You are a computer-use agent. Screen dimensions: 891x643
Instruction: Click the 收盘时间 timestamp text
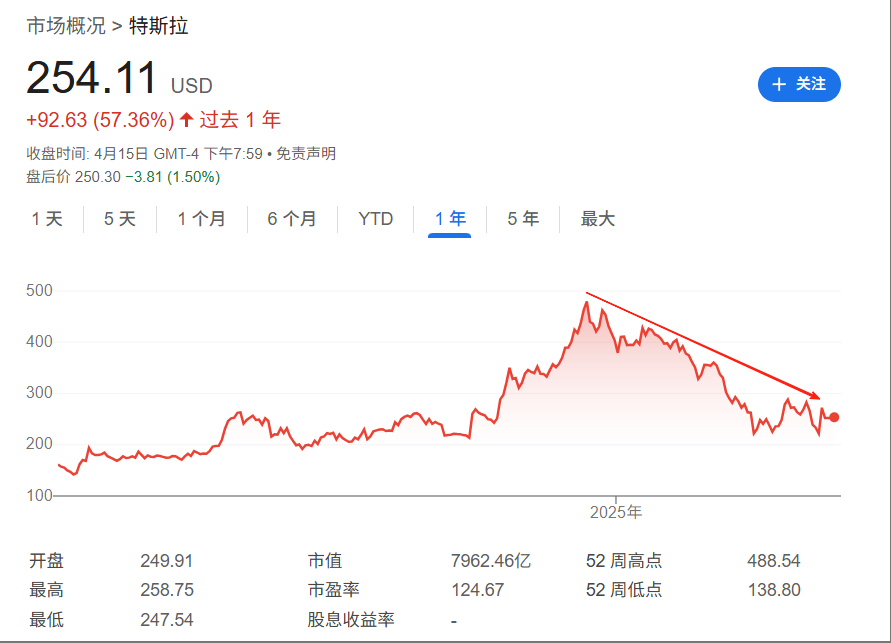point(144,154)
